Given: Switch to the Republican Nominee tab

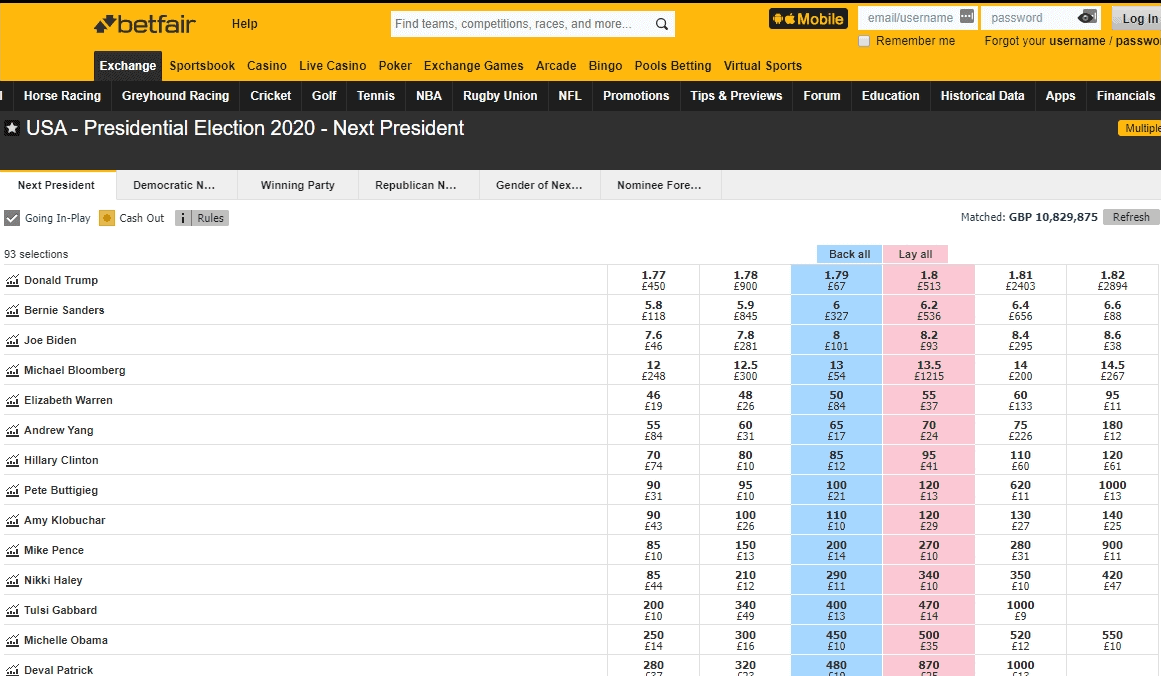Looking at the screenshot, I should [x=418, y=185].
